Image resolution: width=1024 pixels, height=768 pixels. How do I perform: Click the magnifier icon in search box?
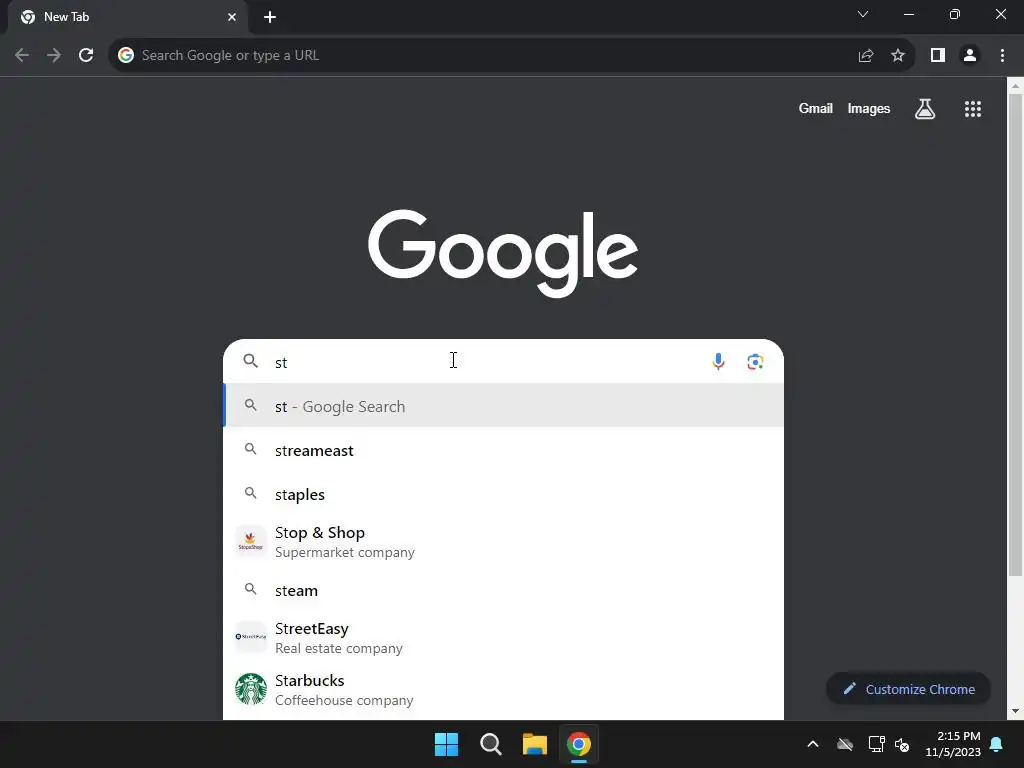point(251,360)
